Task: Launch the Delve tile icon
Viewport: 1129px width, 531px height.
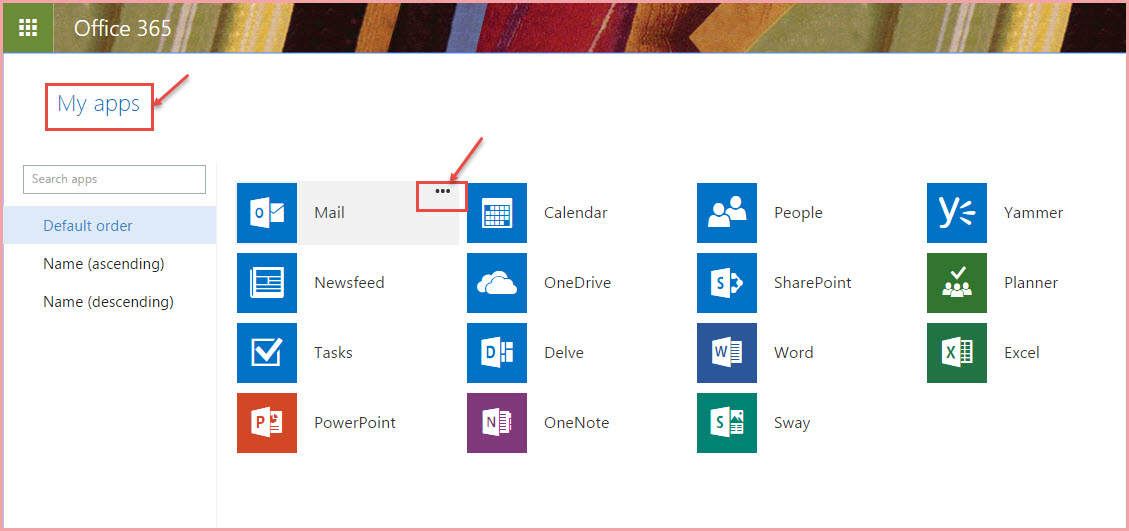Action: [497, 353]
